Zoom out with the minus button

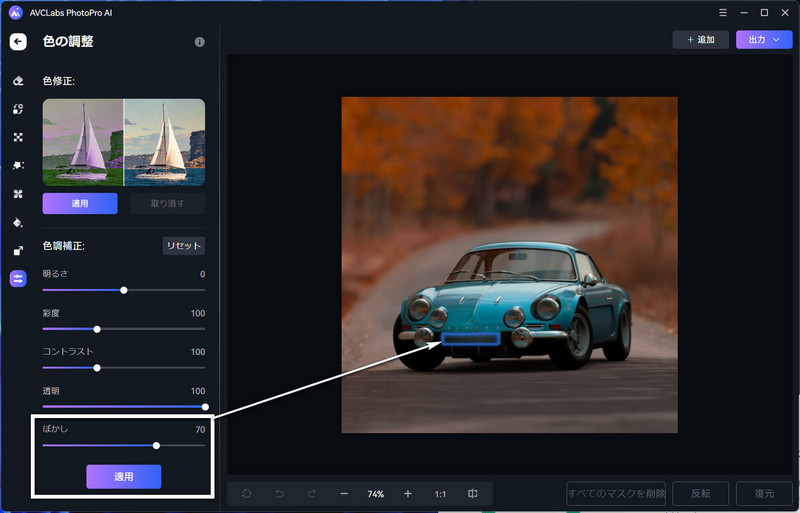(344, 494)
